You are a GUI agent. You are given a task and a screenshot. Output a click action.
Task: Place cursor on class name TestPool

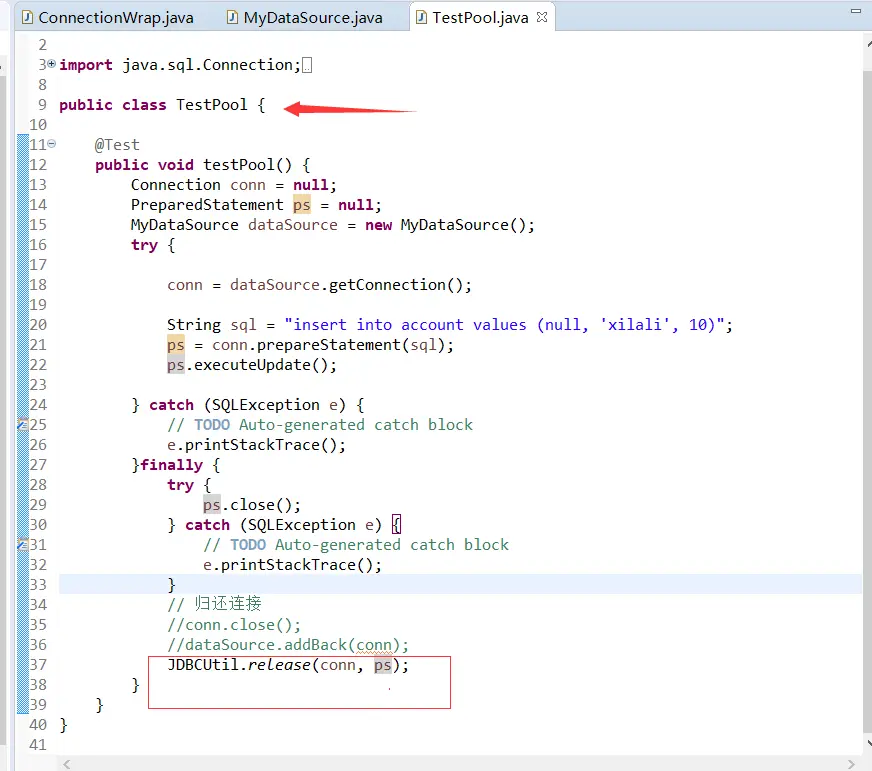click(x=211, y=105)
